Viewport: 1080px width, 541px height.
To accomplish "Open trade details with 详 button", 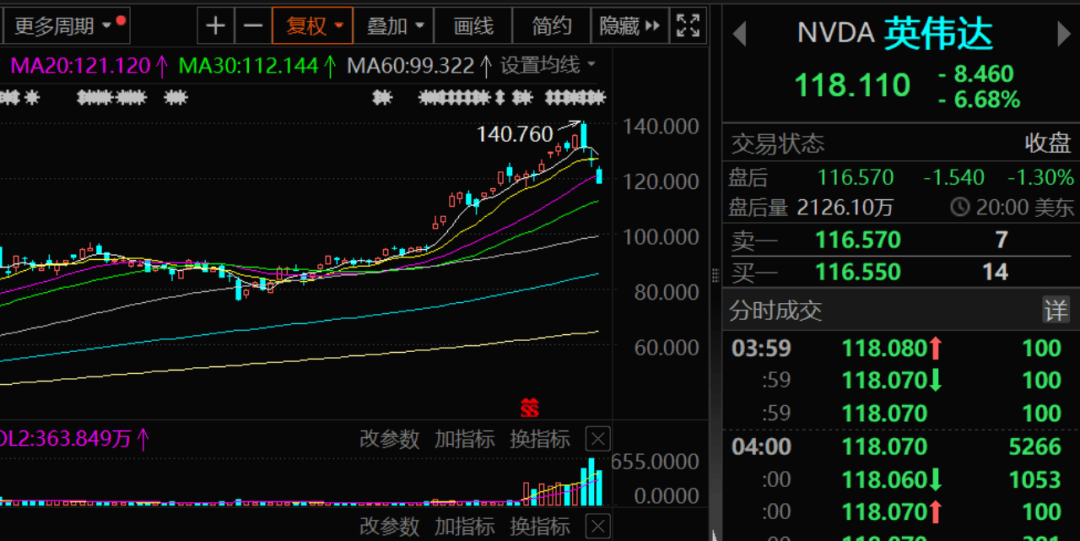I will tap(1056, 310).
